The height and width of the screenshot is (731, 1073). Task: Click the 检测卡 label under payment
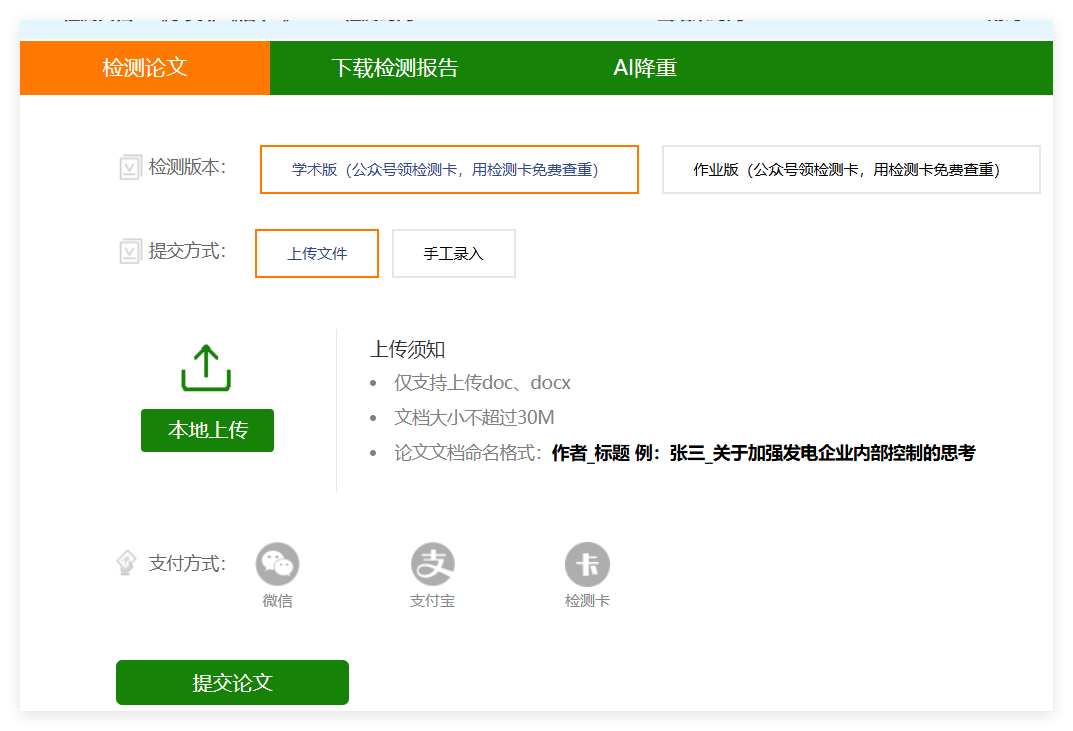coord(587,601)
